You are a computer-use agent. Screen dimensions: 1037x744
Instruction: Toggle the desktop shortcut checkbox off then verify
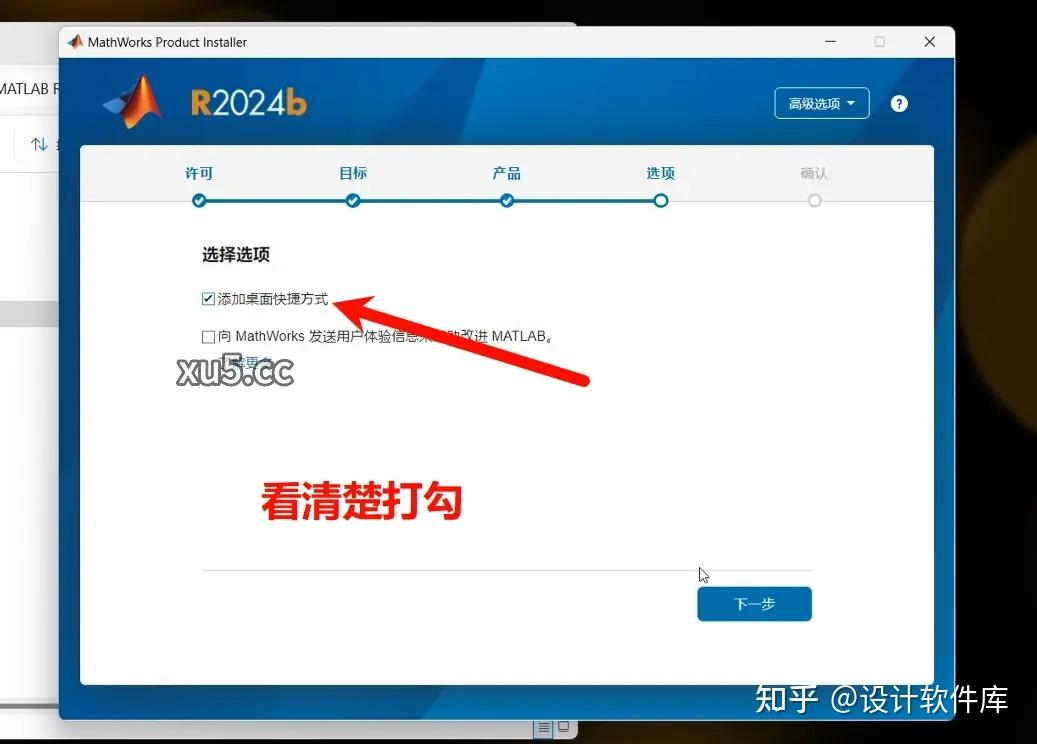tap(207, 298)
